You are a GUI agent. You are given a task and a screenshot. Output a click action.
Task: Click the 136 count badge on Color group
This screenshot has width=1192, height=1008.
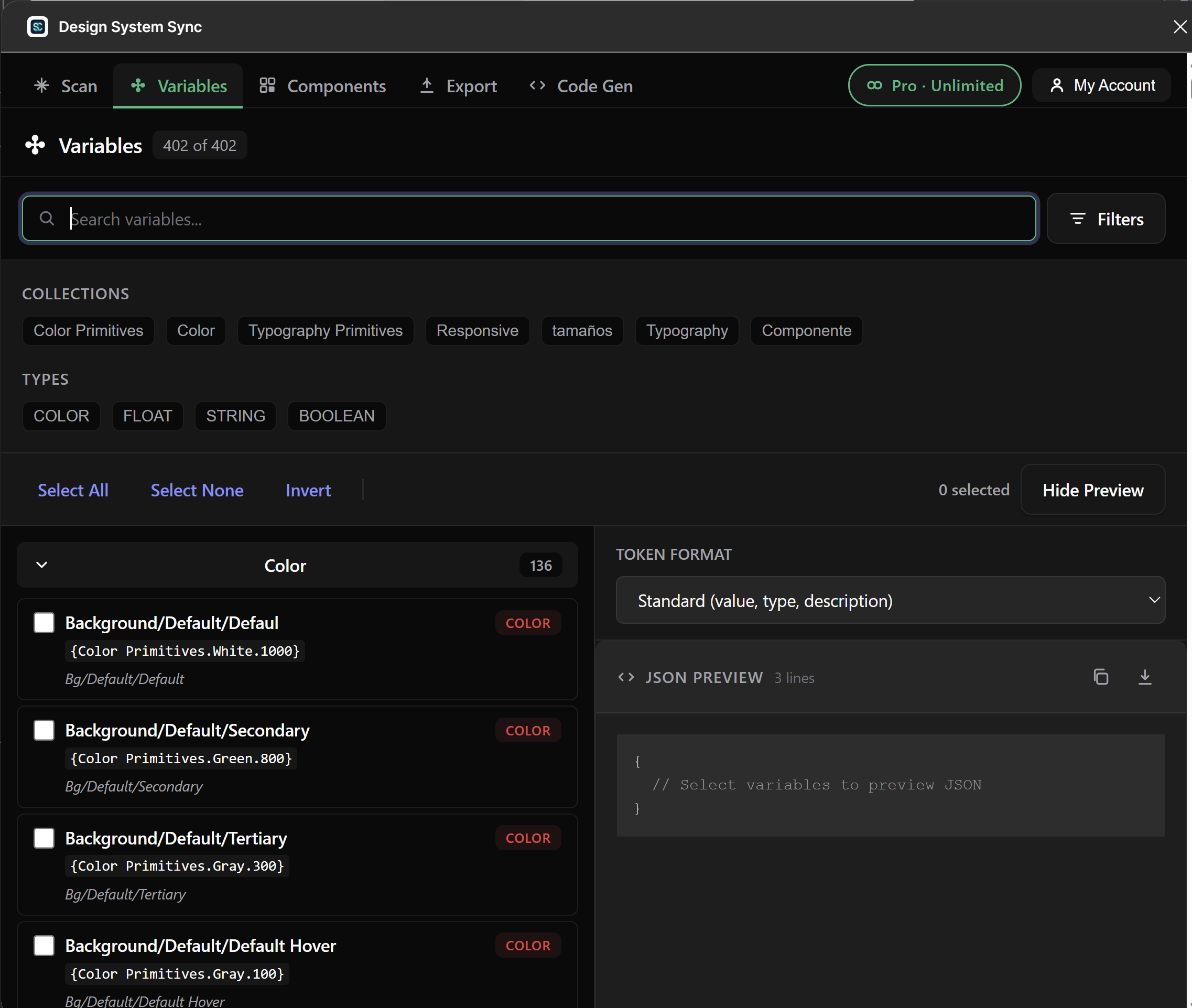[540, 566]
